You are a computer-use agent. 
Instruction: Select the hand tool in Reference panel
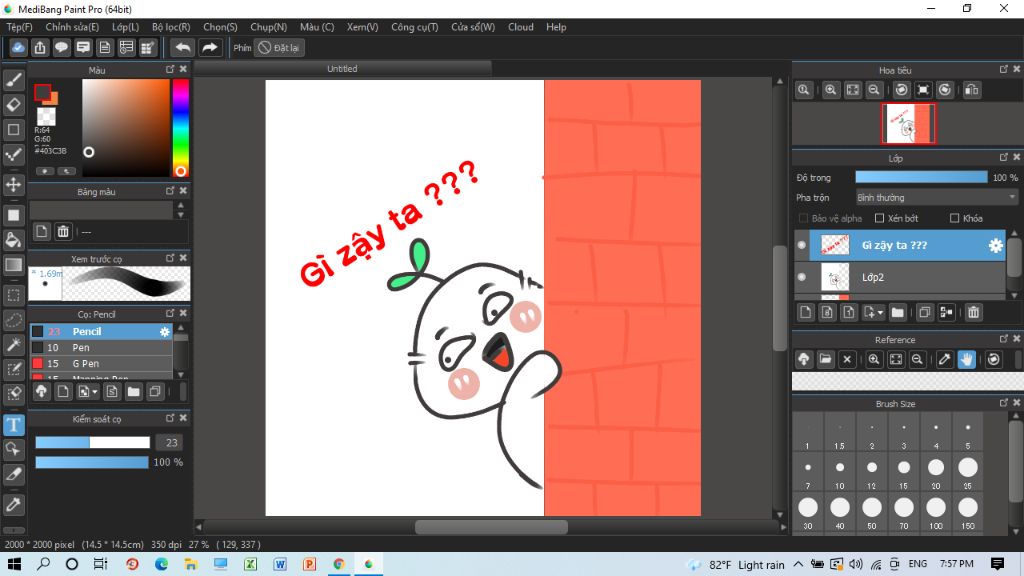(967, 359)
